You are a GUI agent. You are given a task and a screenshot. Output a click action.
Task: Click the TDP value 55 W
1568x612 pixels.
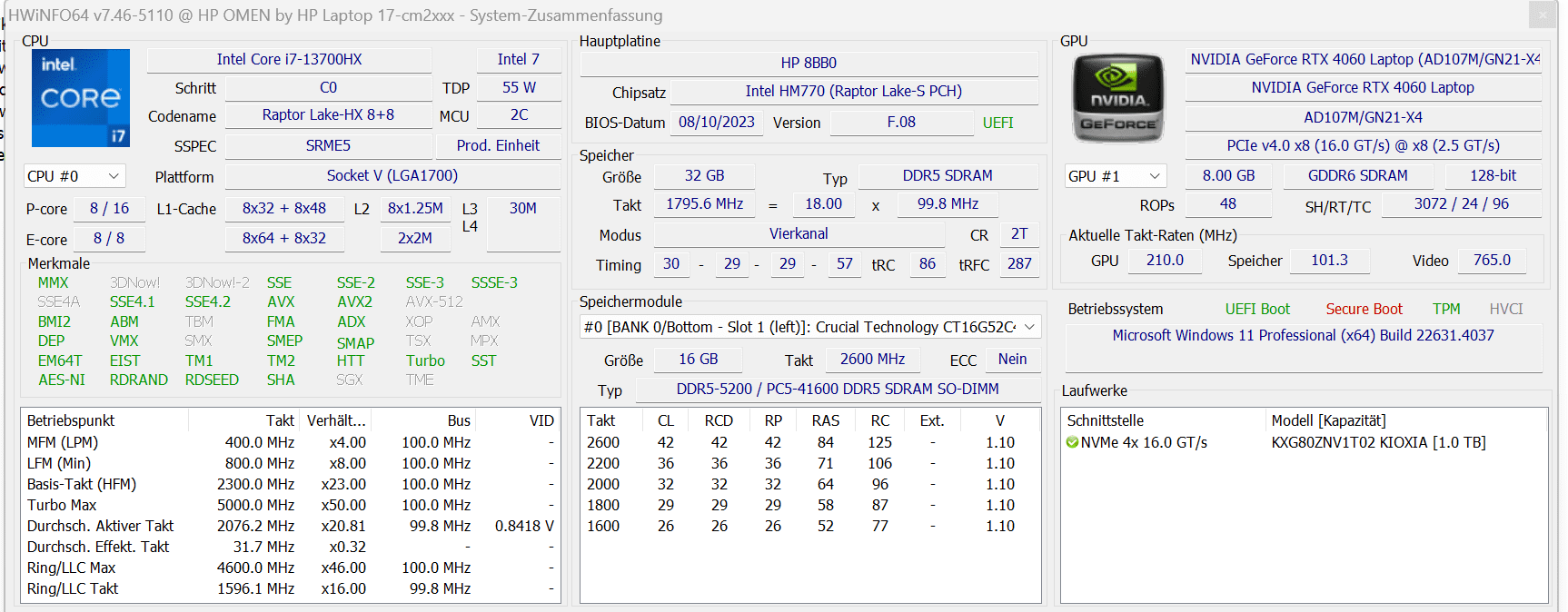pyautogui.click(x=519, y=87)
